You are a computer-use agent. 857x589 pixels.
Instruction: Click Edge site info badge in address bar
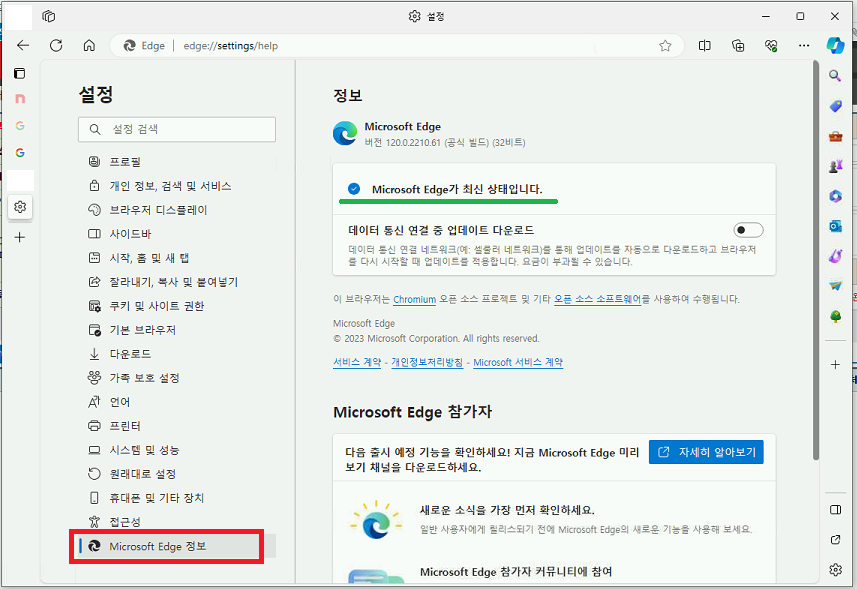click(144, 46)
